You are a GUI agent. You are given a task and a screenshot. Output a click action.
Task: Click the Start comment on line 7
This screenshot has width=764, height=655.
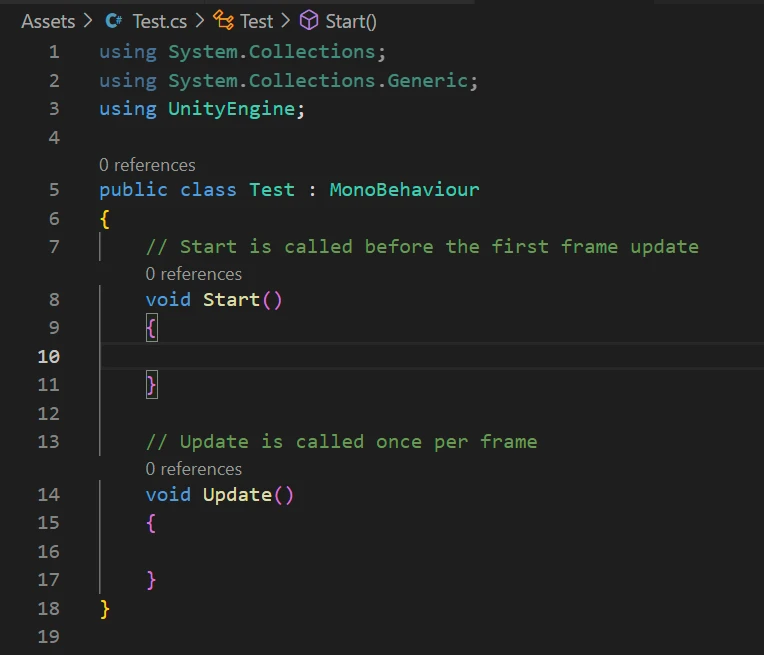(422, 247)
